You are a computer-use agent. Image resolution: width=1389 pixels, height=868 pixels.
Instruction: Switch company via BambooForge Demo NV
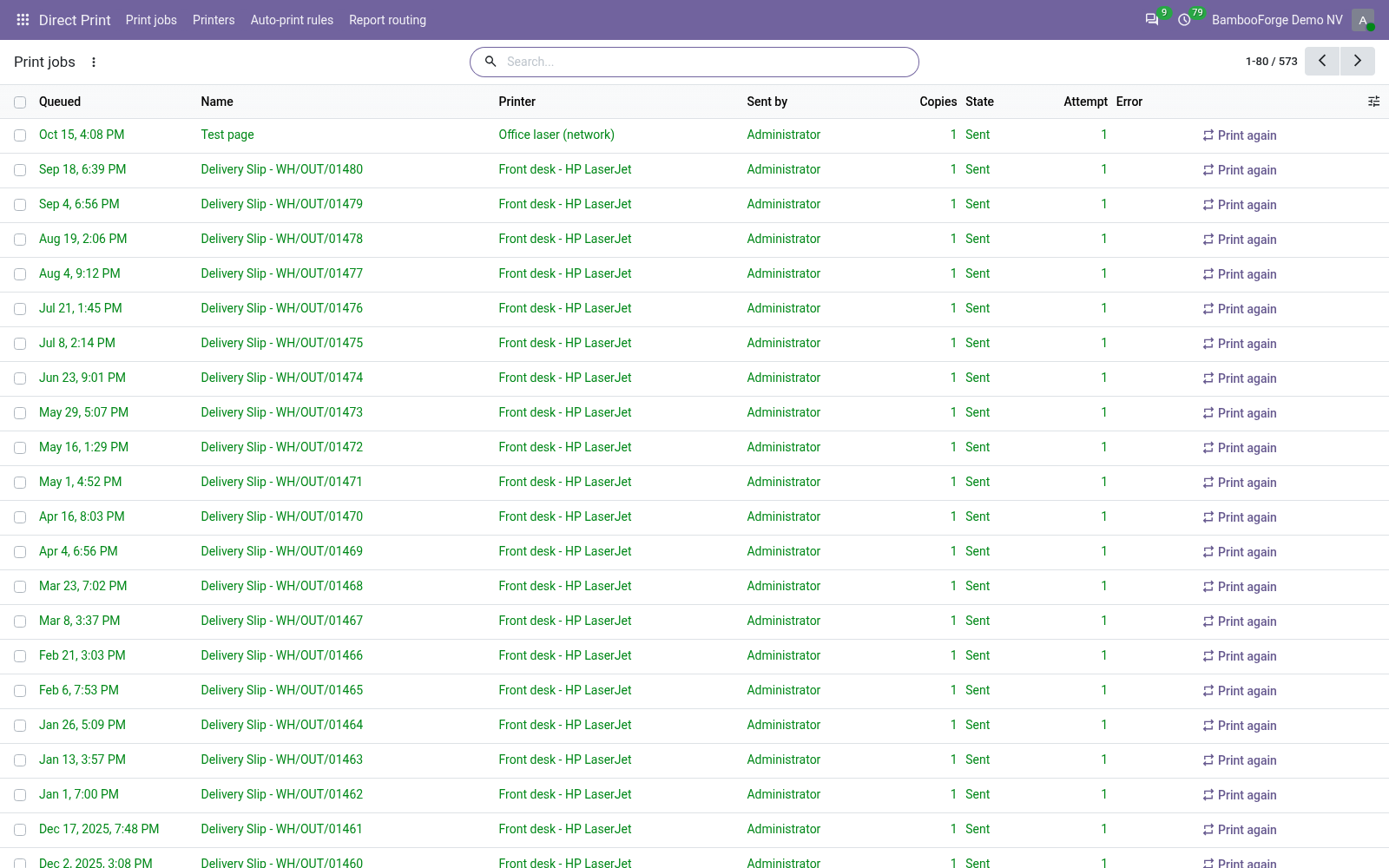[1277, 20]
